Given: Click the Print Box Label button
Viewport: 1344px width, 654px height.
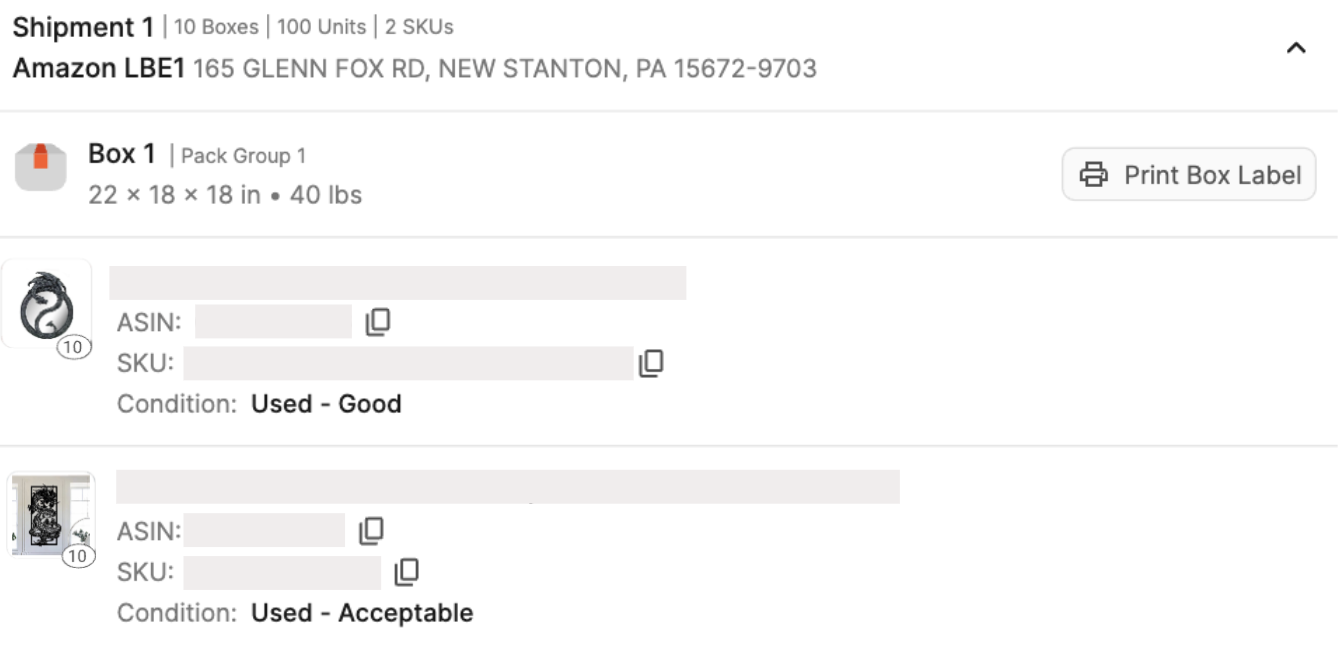Looking at the screenshot, I should 1189,175.
